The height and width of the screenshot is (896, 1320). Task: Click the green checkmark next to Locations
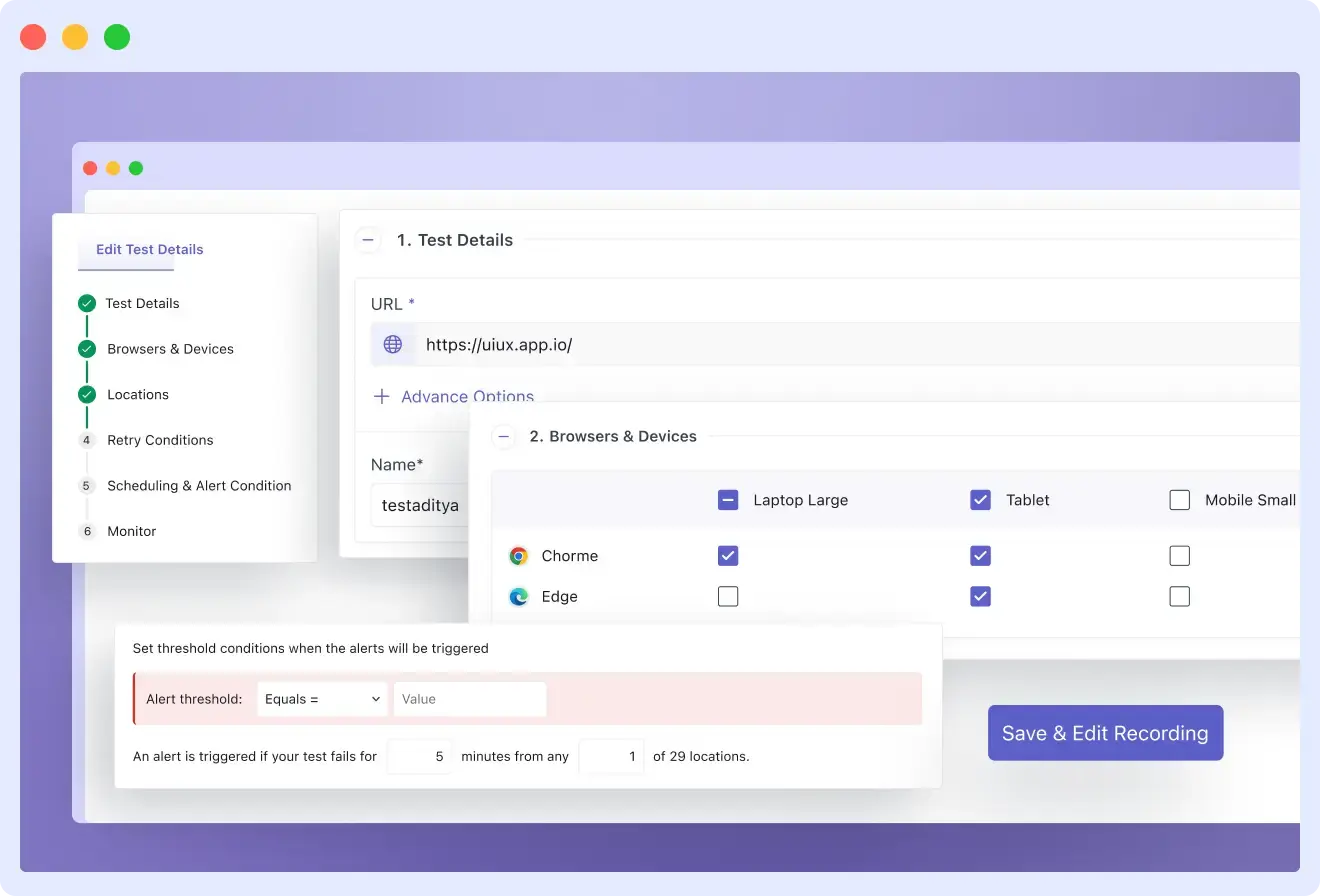click(x=86, y=394)
